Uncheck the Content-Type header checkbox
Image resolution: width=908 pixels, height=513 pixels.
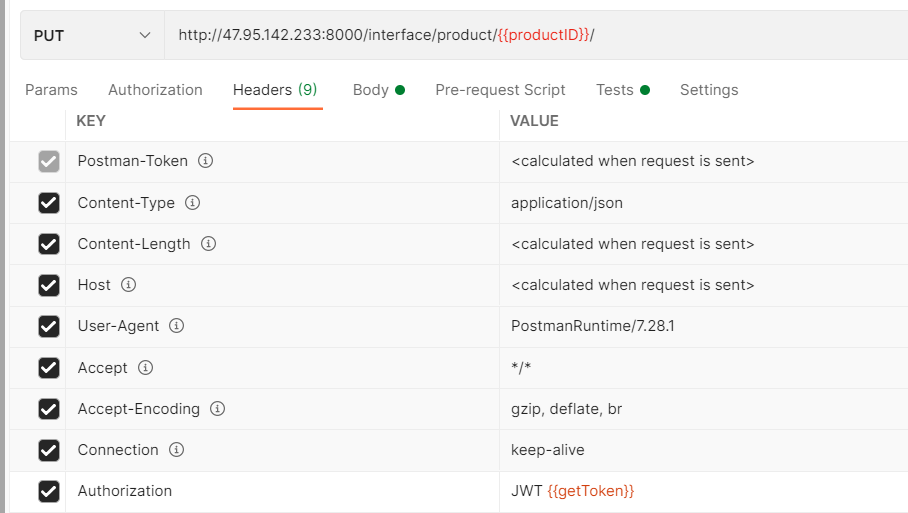pos(48,203)
